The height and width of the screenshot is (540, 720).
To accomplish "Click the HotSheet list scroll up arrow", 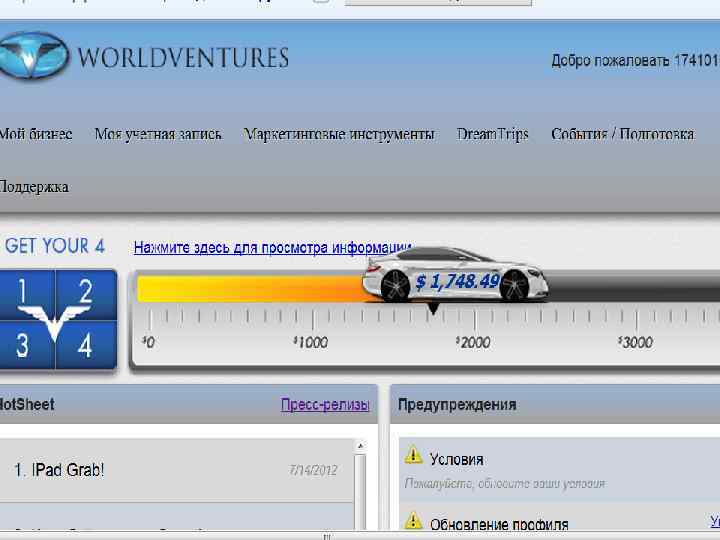I will click(x=360, y=446).
